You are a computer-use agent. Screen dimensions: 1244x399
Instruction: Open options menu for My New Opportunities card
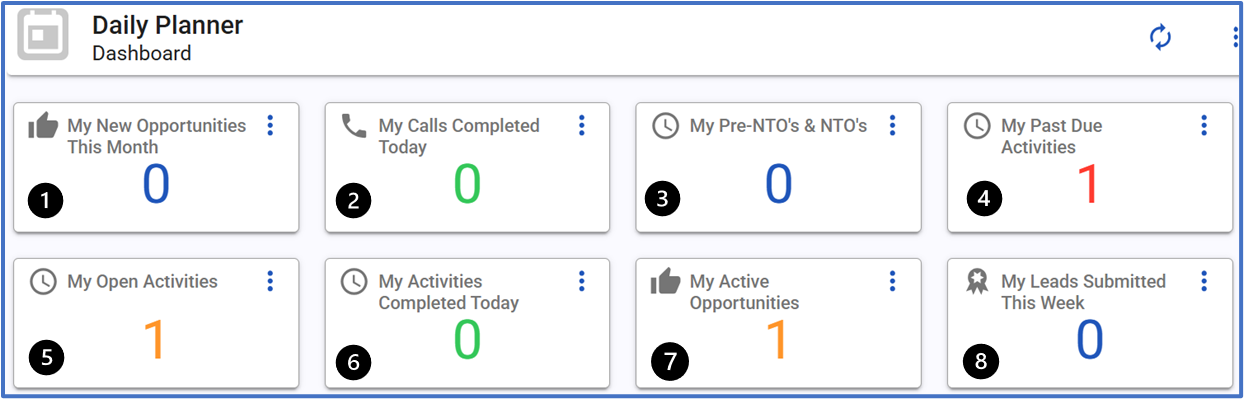[270, 125]
